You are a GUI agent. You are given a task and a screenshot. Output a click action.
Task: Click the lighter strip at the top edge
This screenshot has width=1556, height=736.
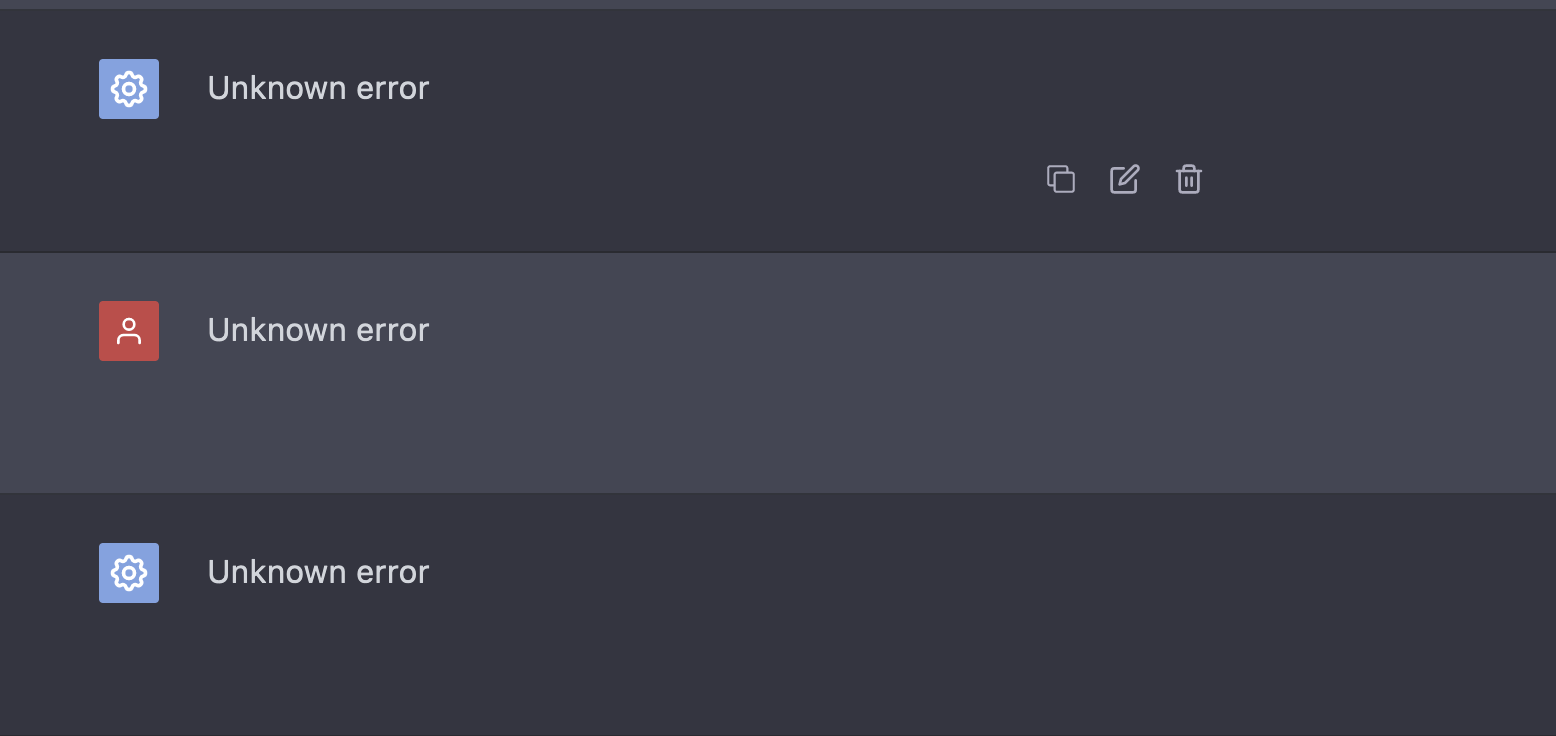pos(778,4)
